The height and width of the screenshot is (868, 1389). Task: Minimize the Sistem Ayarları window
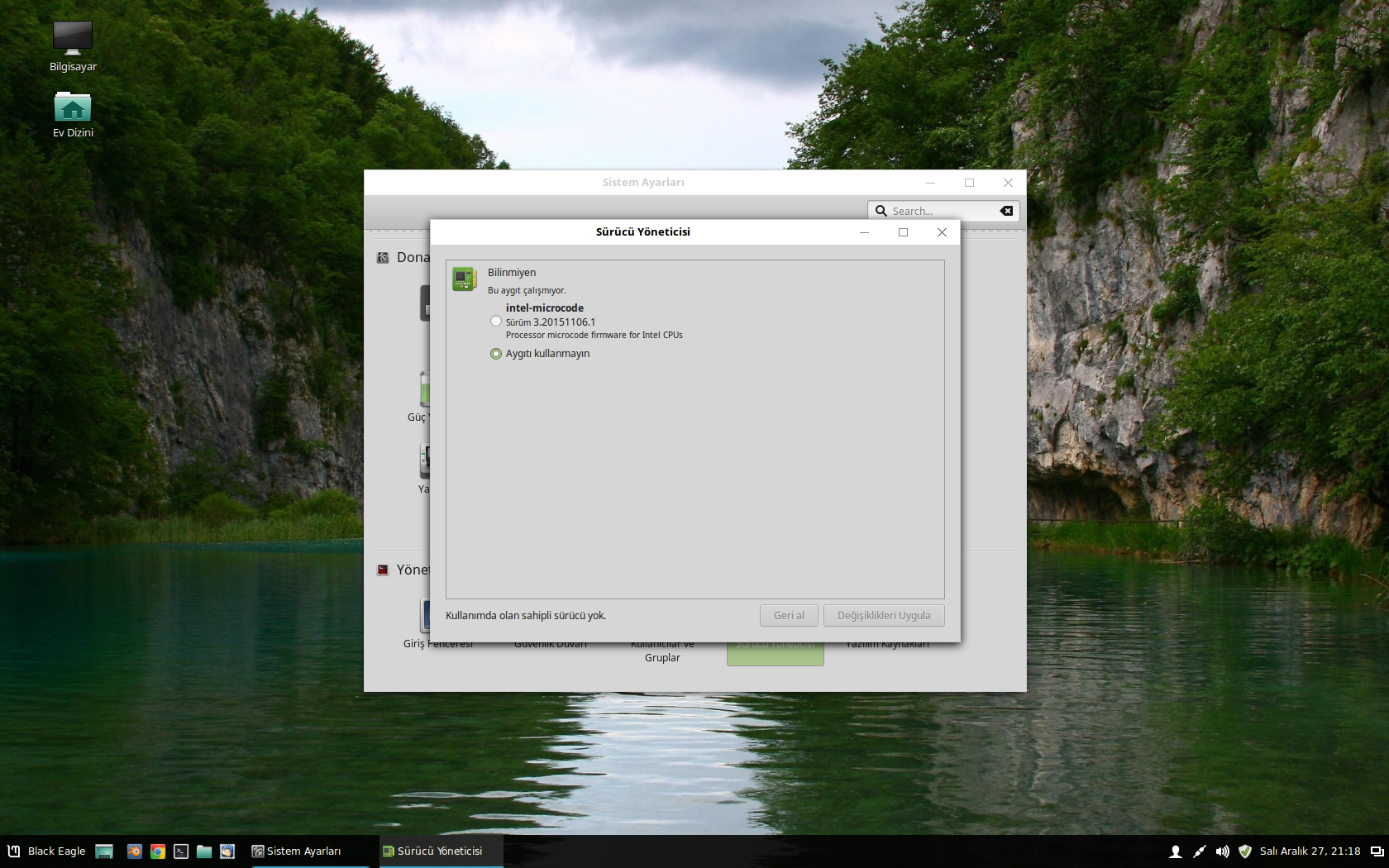pos(930,183)
